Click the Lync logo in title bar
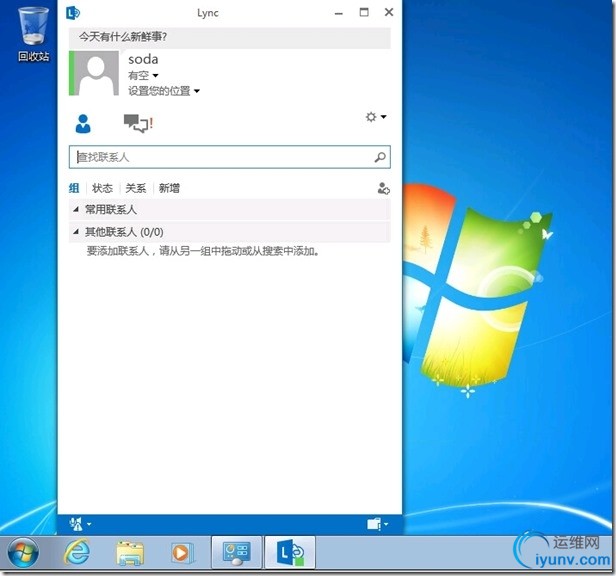 [73, 13]
